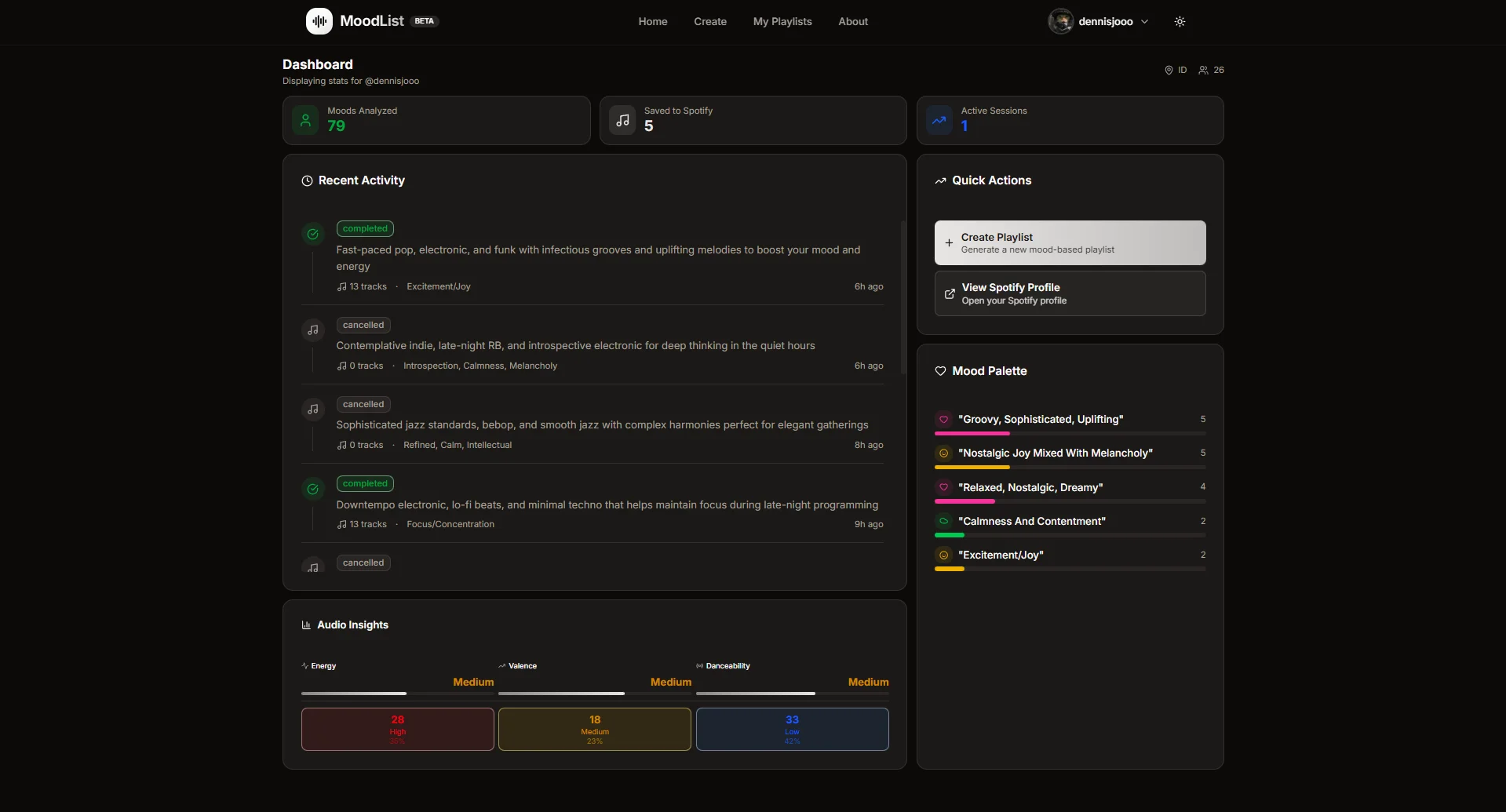The width and height of the screenshot is (1506, 812).
Task: Open your Spotify profile link
Action: (1069, 293)
